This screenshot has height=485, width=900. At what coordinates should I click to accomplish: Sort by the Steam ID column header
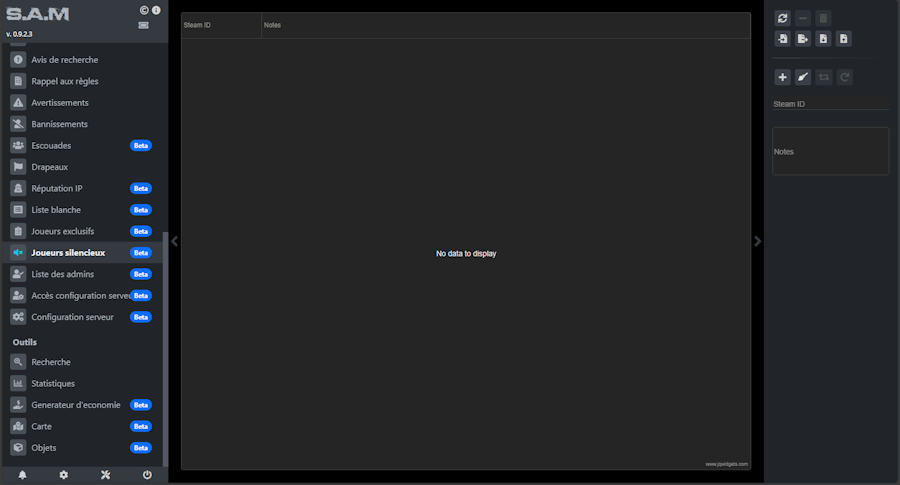[x=220, y=25]
